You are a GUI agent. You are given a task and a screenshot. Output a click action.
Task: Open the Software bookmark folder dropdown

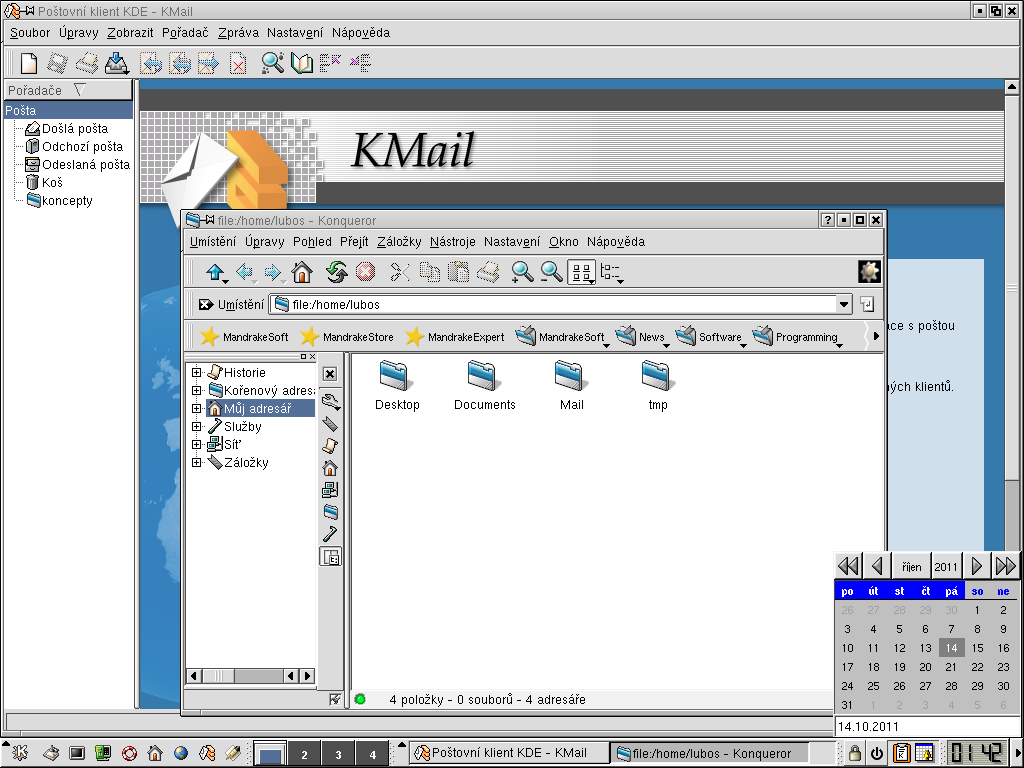click(711, 337)
